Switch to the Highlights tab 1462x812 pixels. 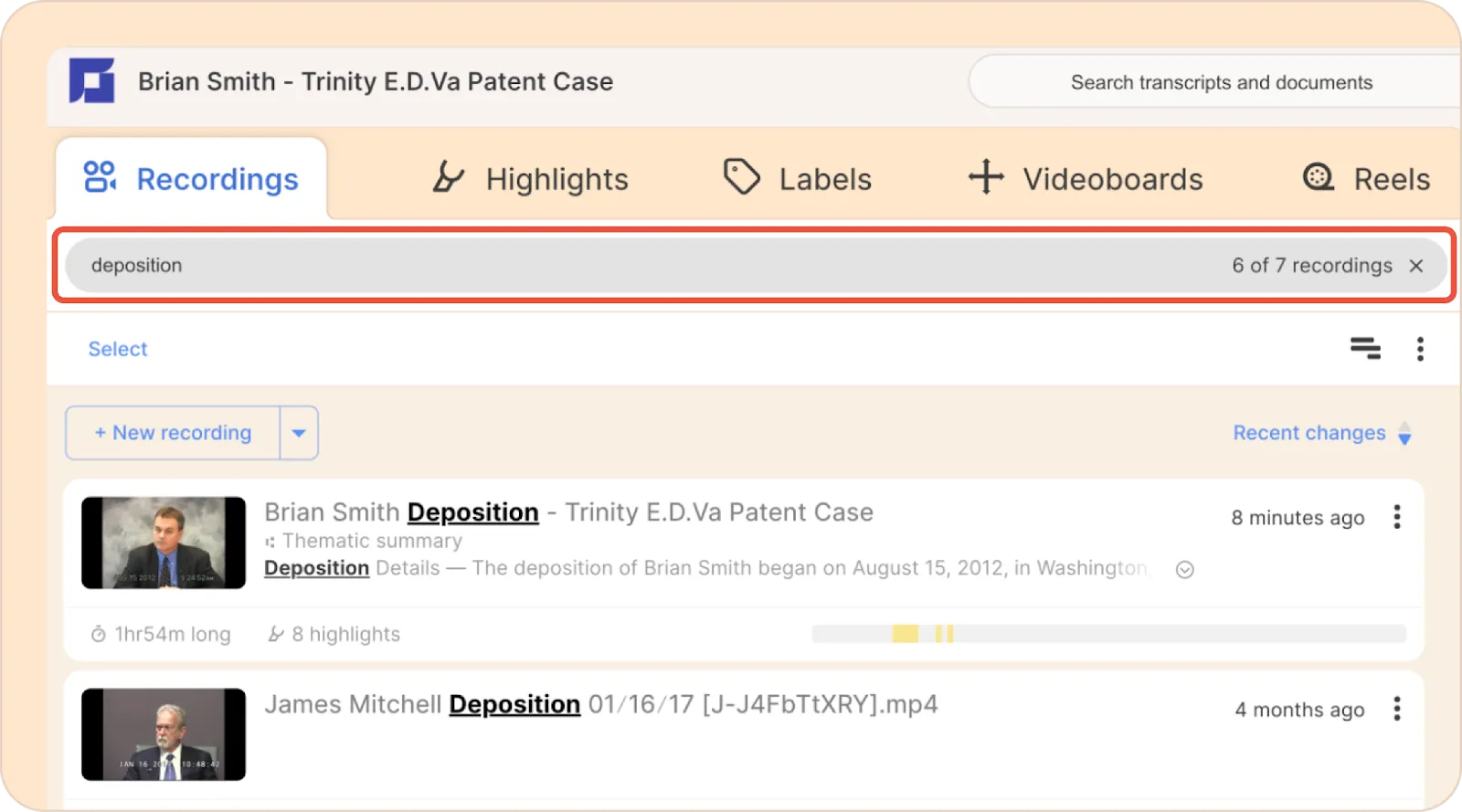(531, 179)
